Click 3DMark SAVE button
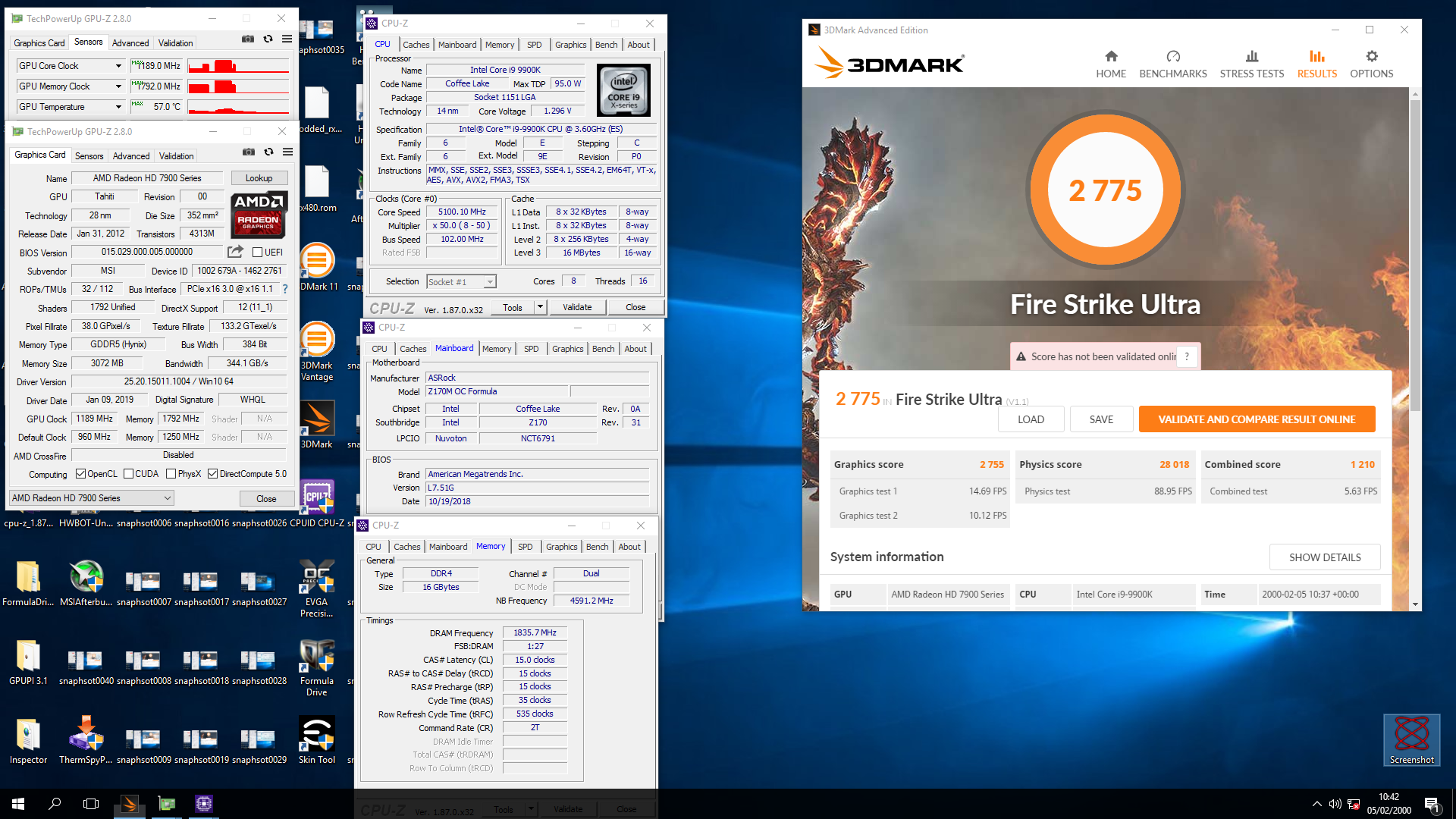The width and height of the screenshot is (1456, 819). coord(1101,419)
